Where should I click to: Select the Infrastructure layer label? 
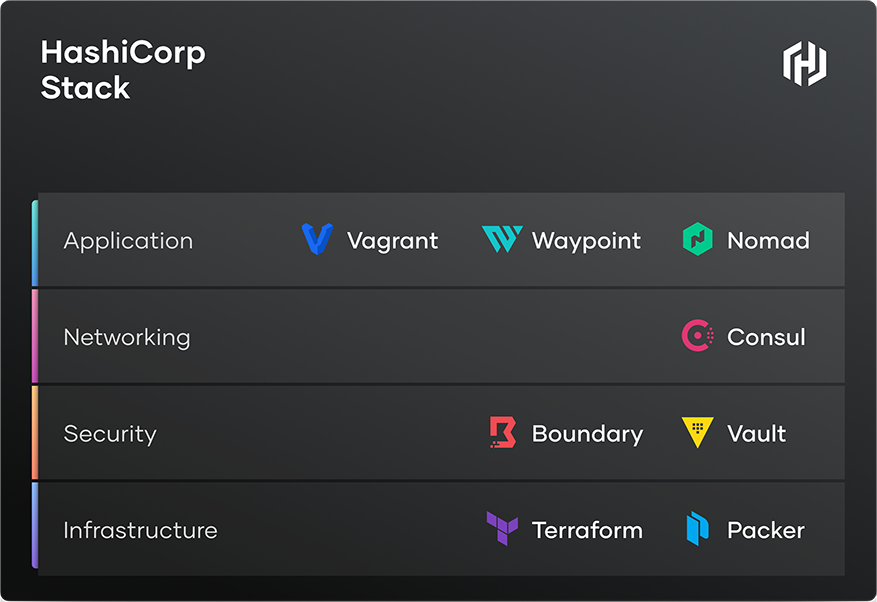coord(140,530)
